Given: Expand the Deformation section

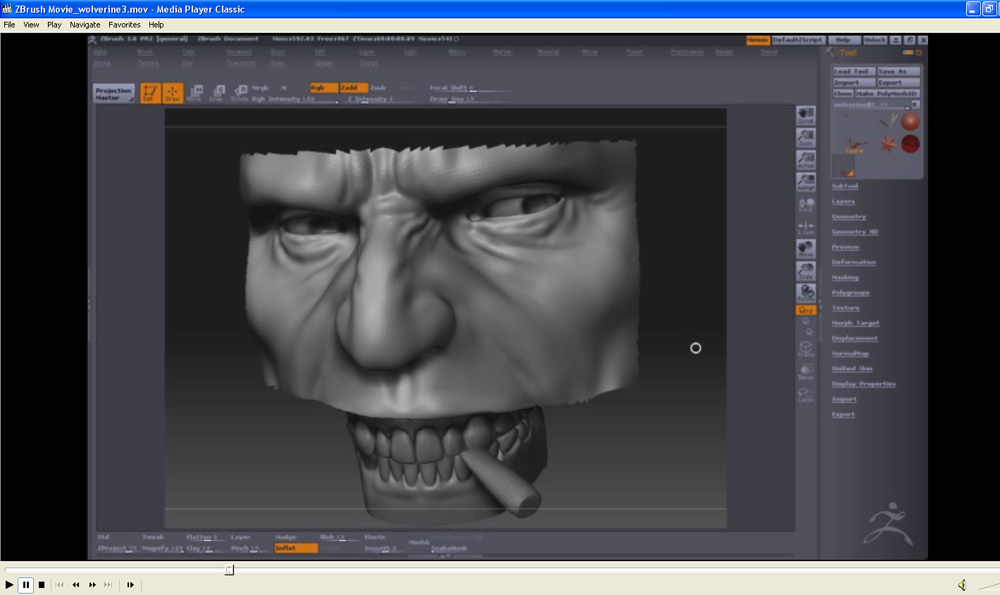Looking at the screenshot, I should pyautogui.click(x=853, y=262).
